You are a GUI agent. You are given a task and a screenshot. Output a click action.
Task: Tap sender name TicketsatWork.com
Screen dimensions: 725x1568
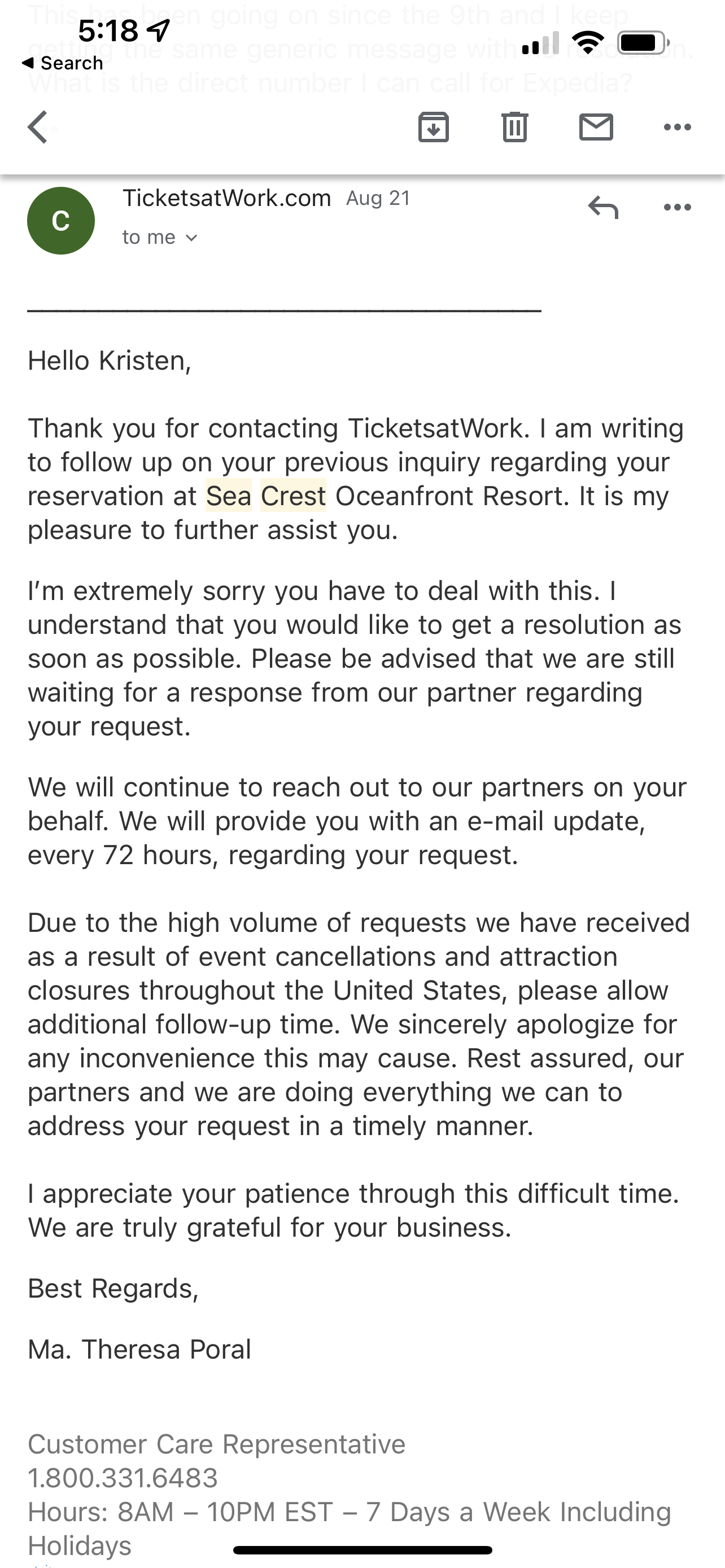click(226, 198)
